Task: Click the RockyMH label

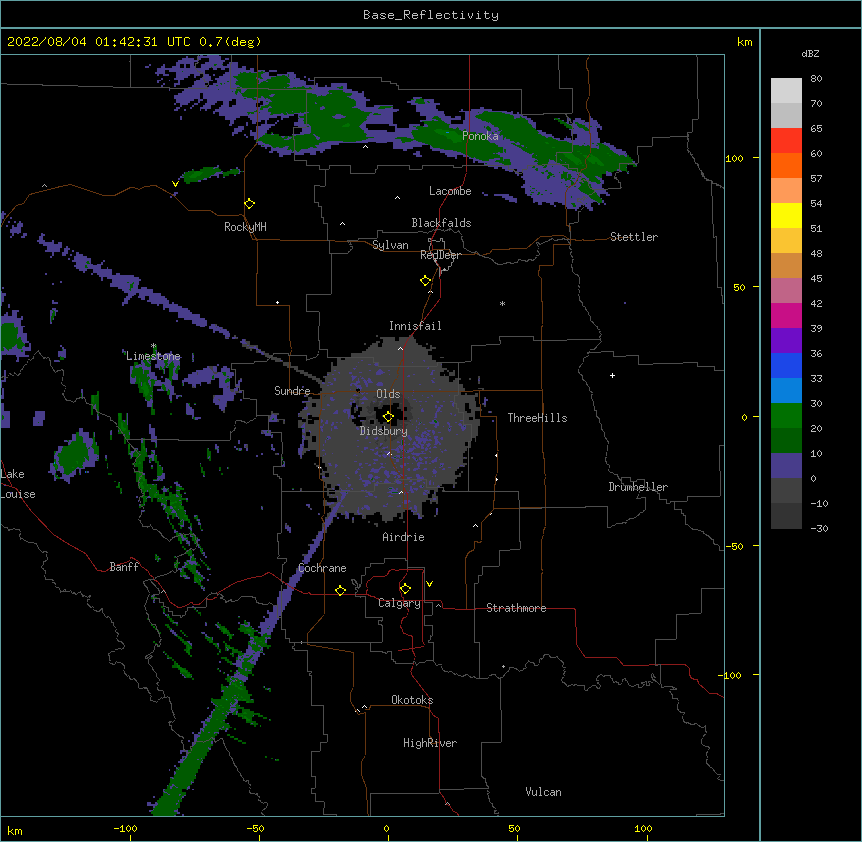Action: [245, 227]
